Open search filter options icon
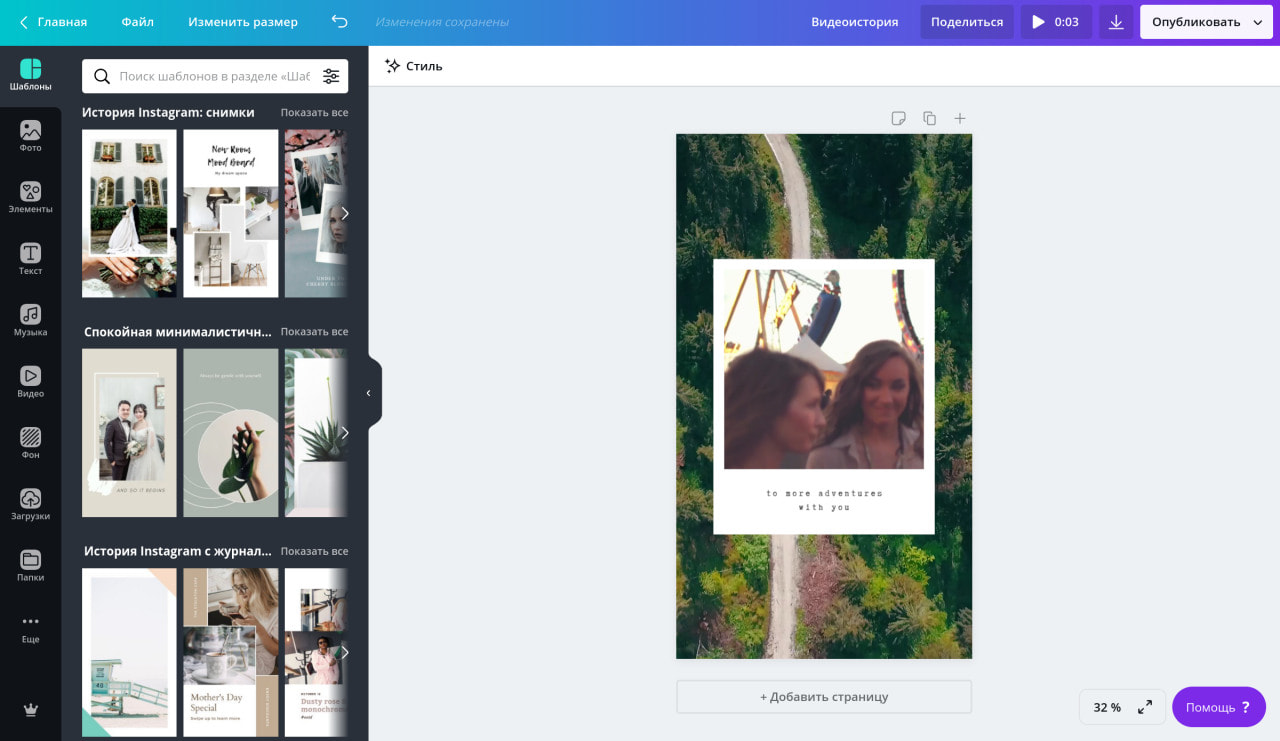Image resolution: width=1280 pixels, height=741 pixels. point(331,76)
